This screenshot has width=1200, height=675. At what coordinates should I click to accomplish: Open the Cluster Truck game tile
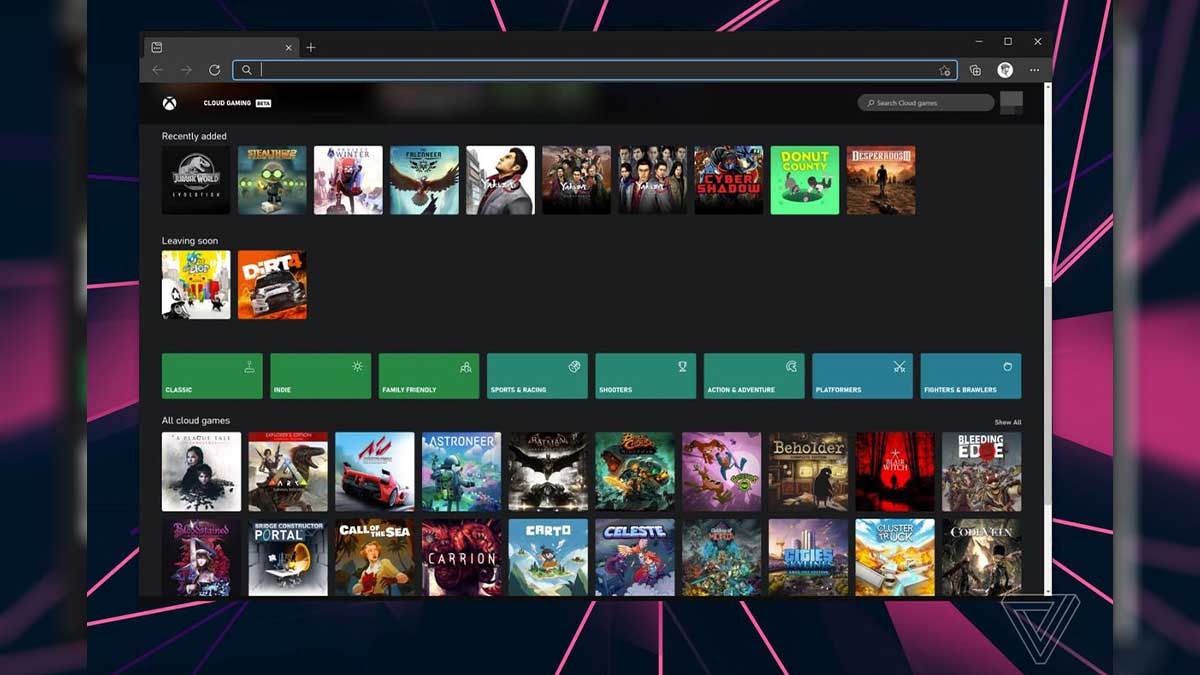[x=895, y=558]
